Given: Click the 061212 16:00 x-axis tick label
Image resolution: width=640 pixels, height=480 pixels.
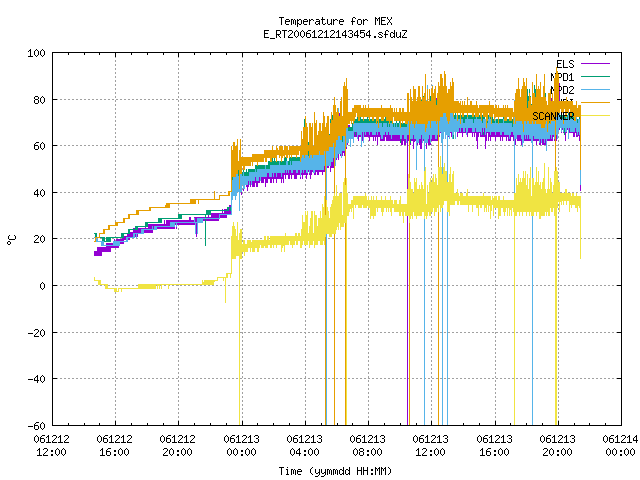Looking at the screenshot, I should (x=115, y=446).
